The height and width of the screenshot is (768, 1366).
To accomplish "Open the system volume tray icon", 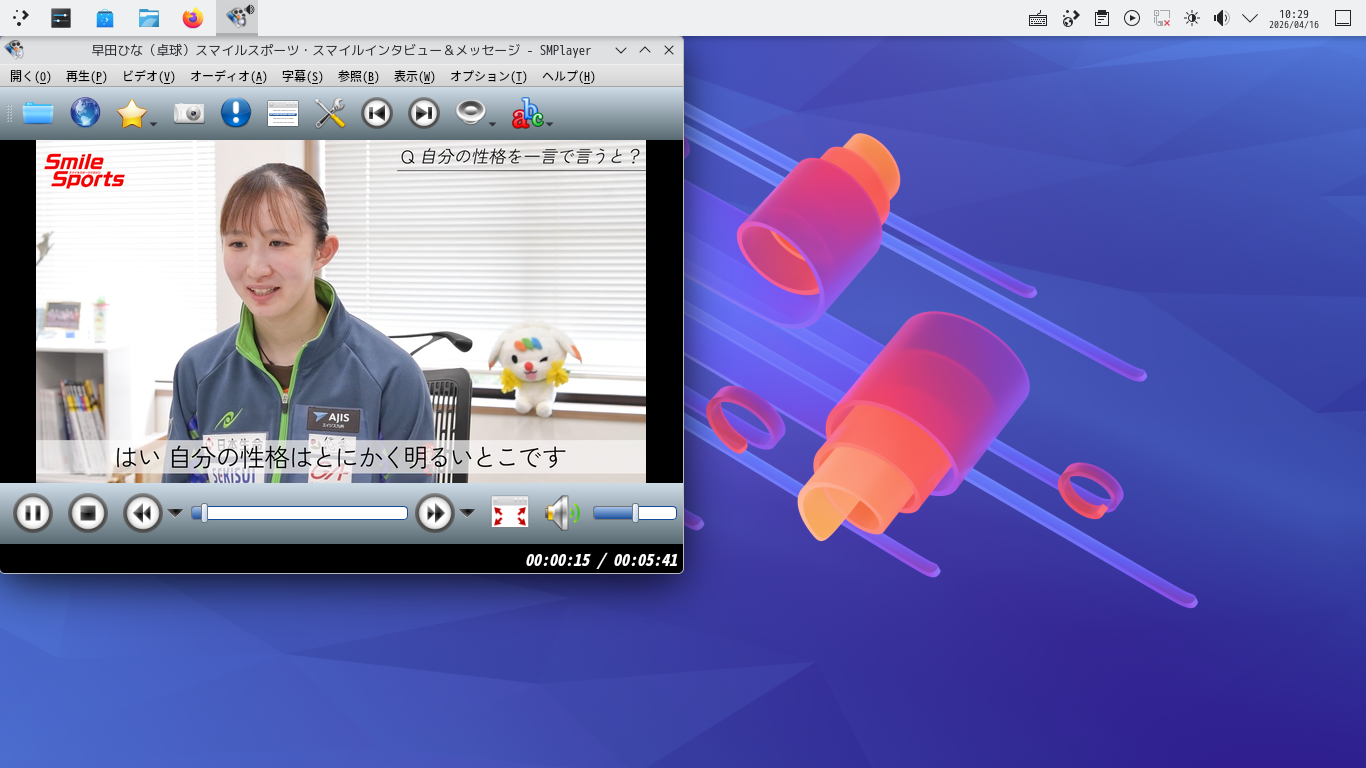I will point(1221,18).
